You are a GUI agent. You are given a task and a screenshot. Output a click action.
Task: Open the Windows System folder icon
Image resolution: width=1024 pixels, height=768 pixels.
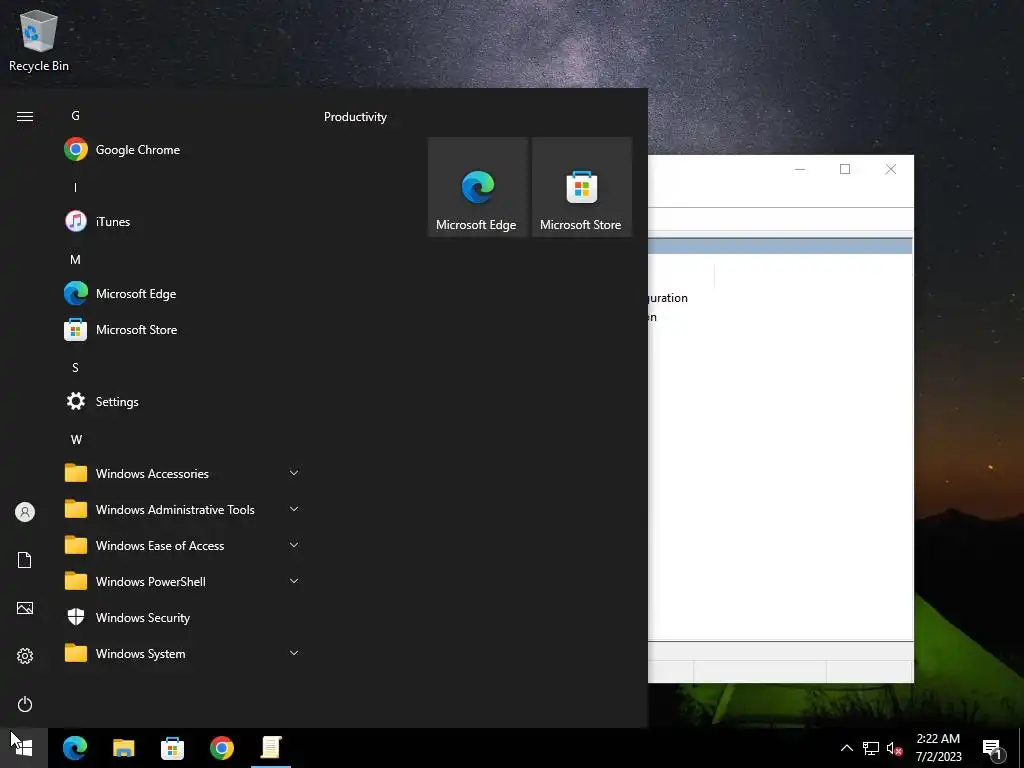76,652
